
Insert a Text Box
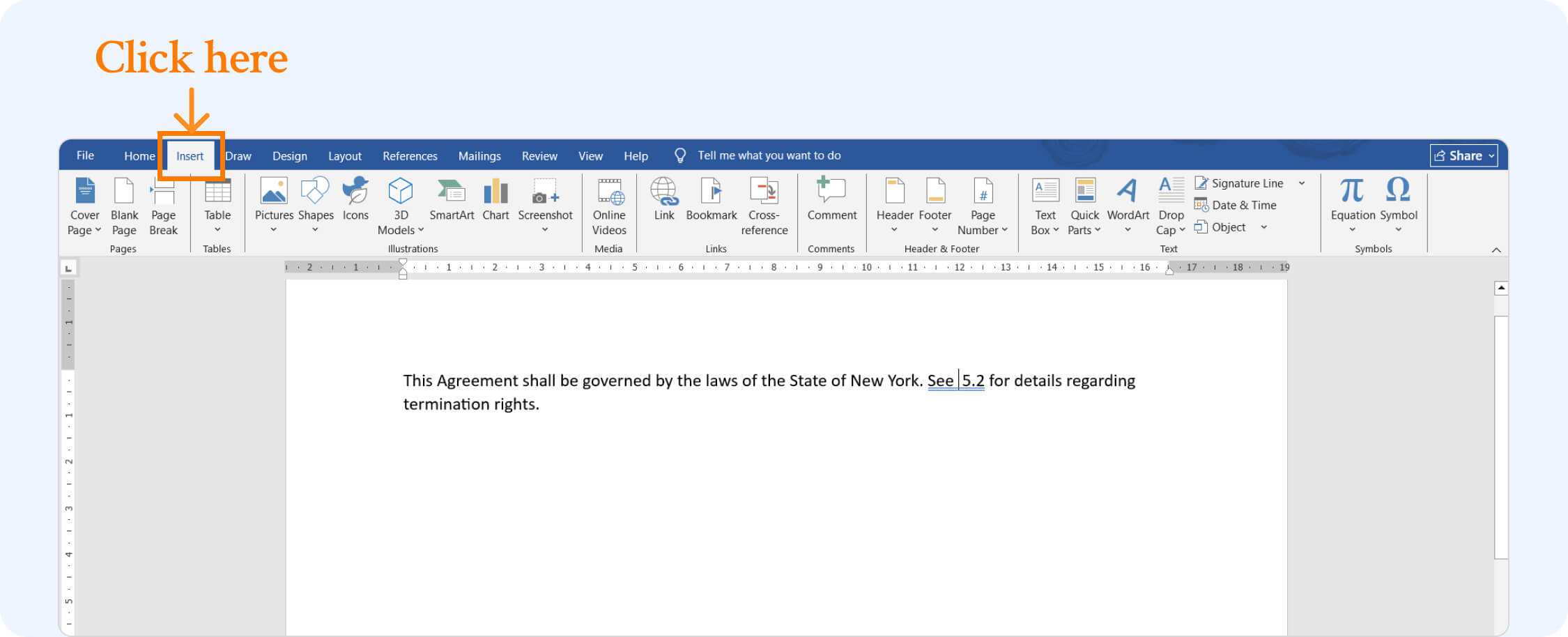click(1045, 206)
